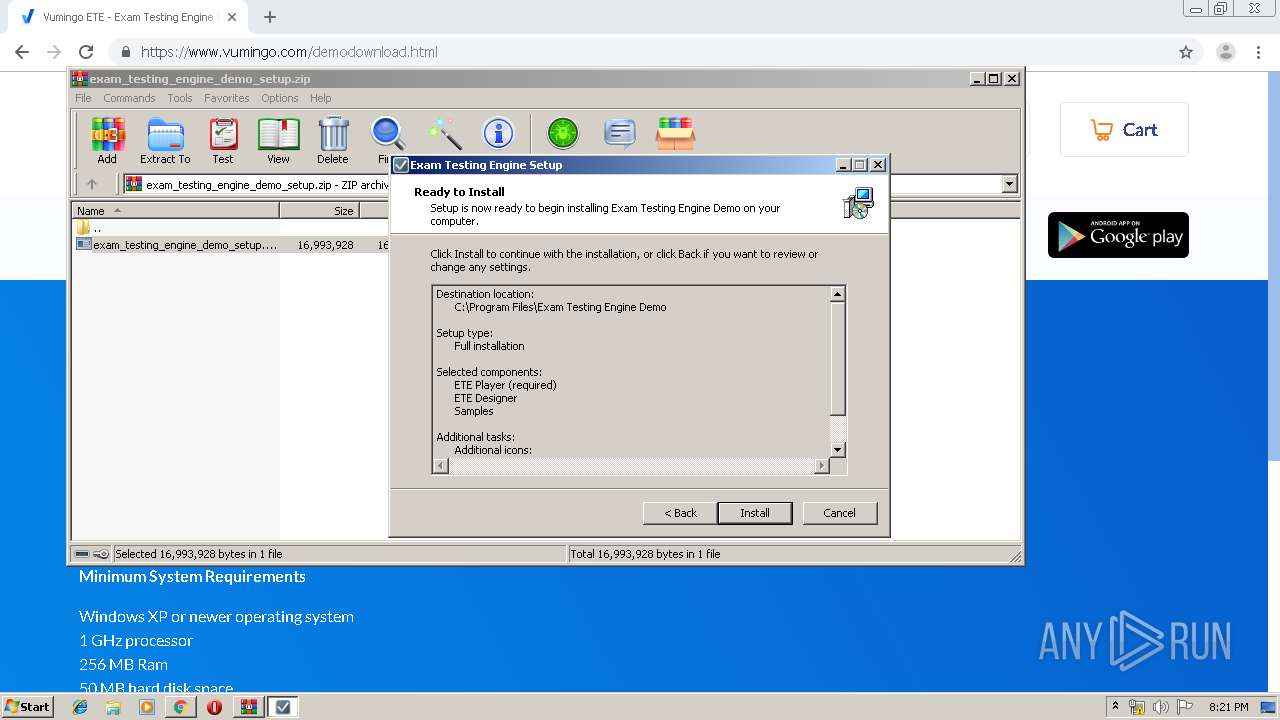The height and width of the screenshot is (720, 1280).
Task: Open WinRAR Favorites menu
Action: point(227,98)
